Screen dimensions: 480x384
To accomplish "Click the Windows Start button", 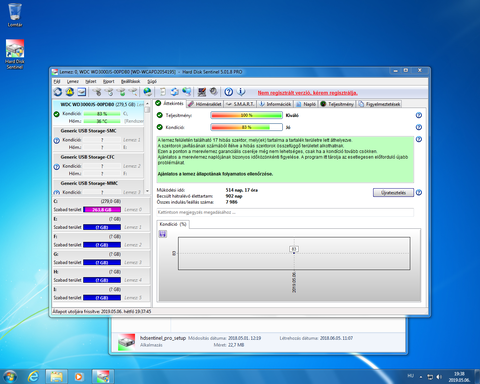I will point(9,377).
